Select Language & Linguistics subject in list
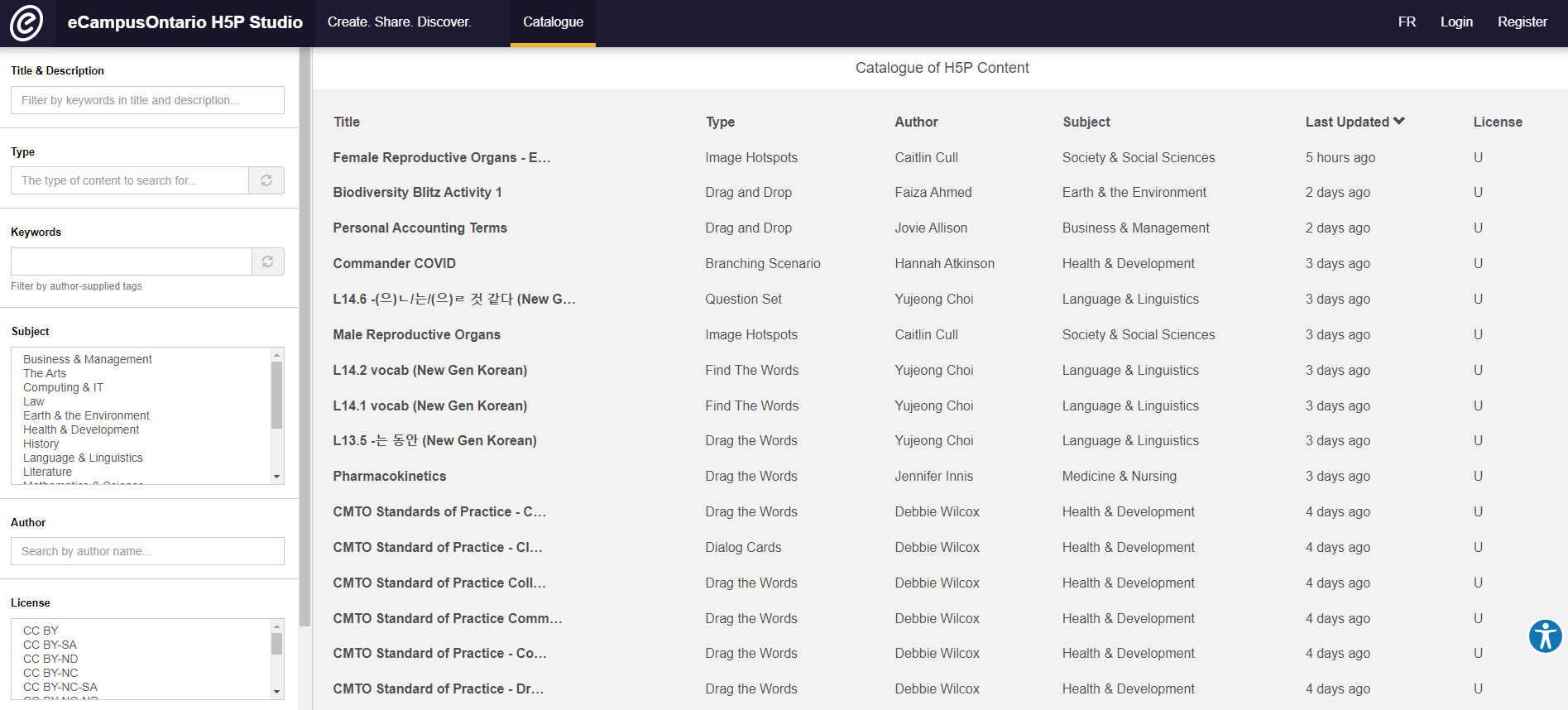Image resolution: width=1568 pixels, height=710 pixels. coord(83,458)
